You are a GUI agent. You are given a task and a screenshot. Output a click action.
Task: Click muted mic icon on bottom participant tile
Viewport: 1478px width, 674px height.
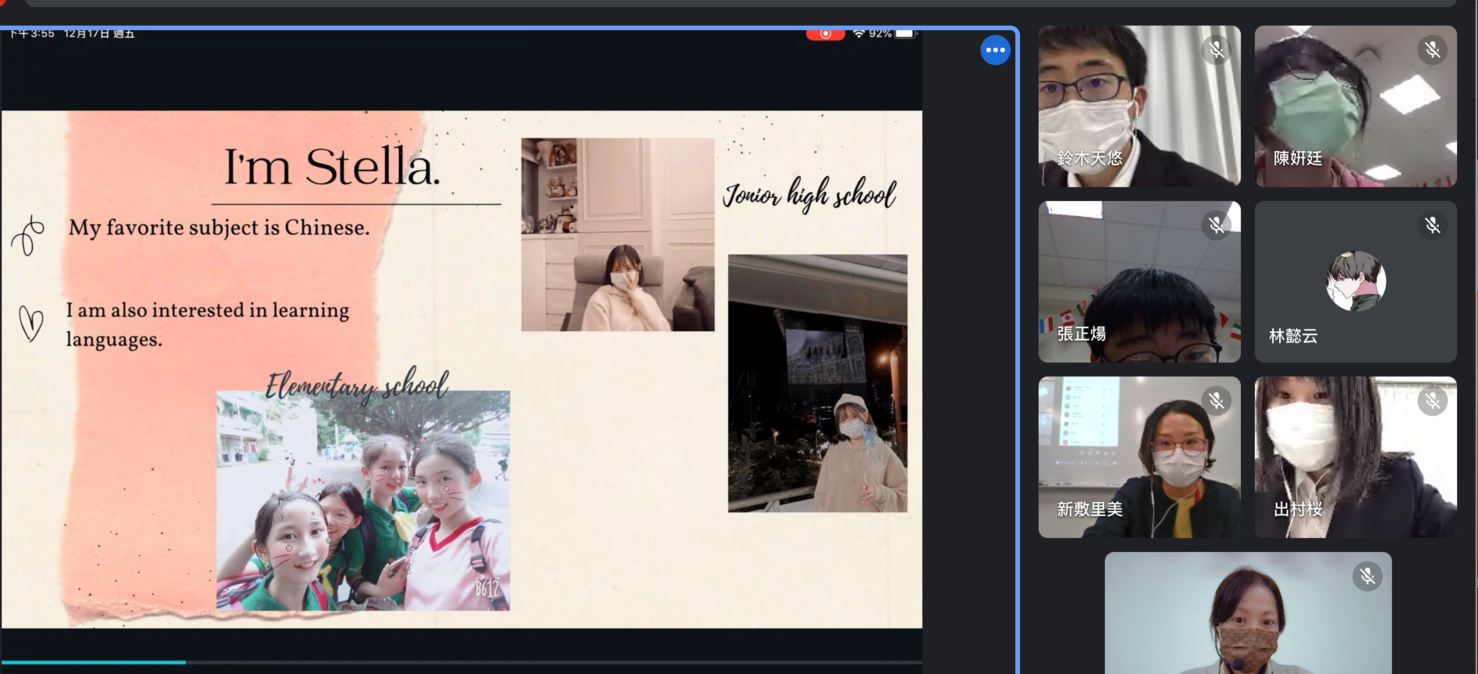click(1367, 577)
